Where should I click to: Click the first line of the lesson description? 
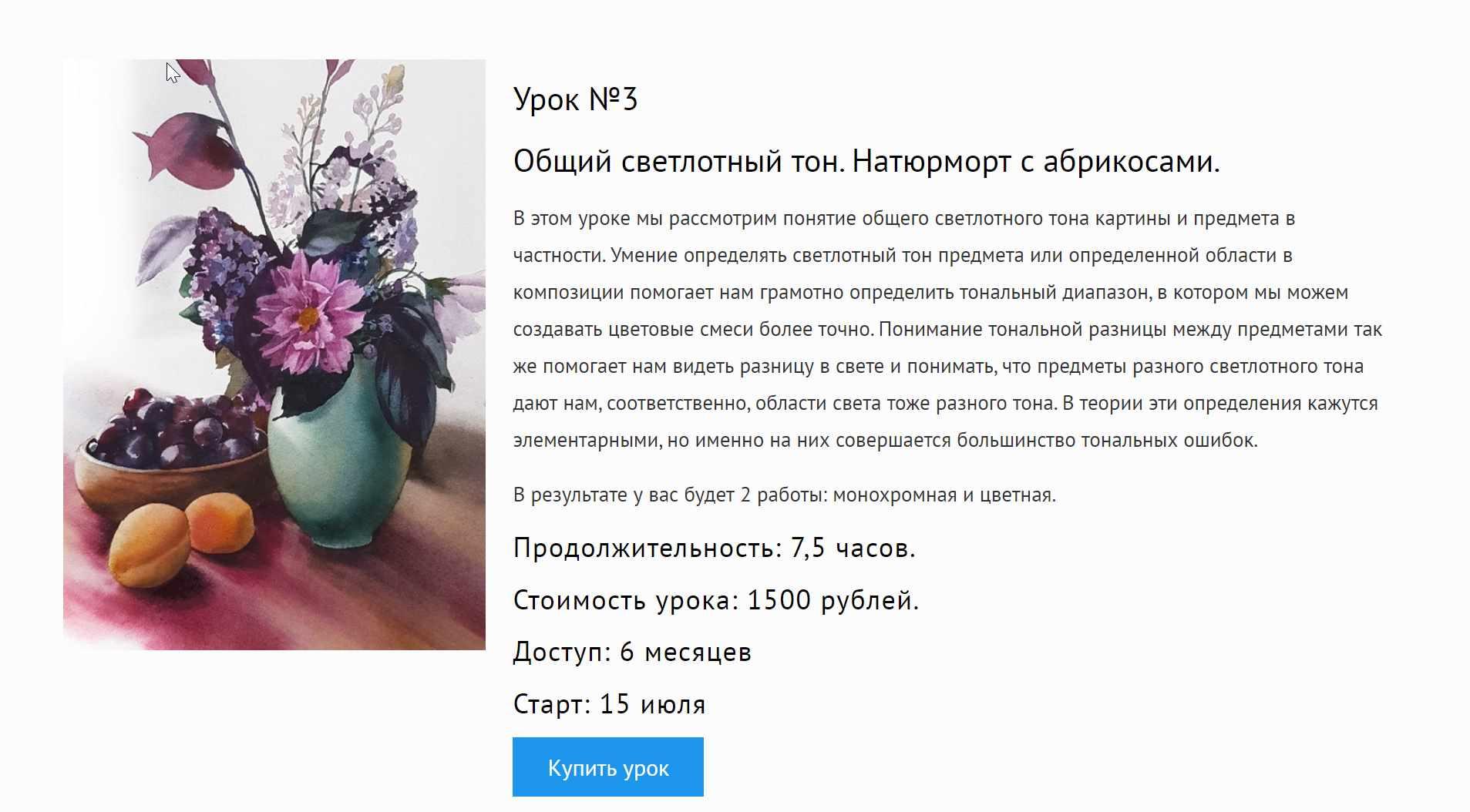pyautogui.click(x=903, y=218)
